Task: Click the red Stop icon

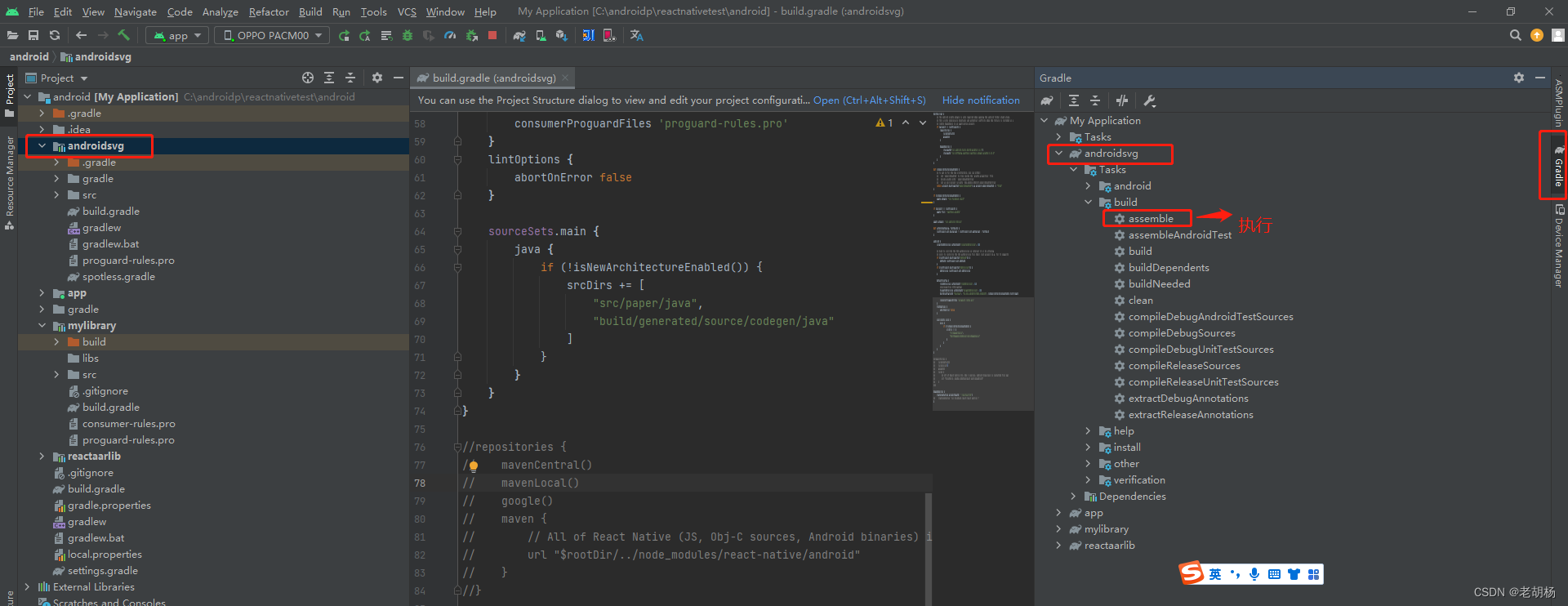Action: pyautogui.click(x=492, y=35)
